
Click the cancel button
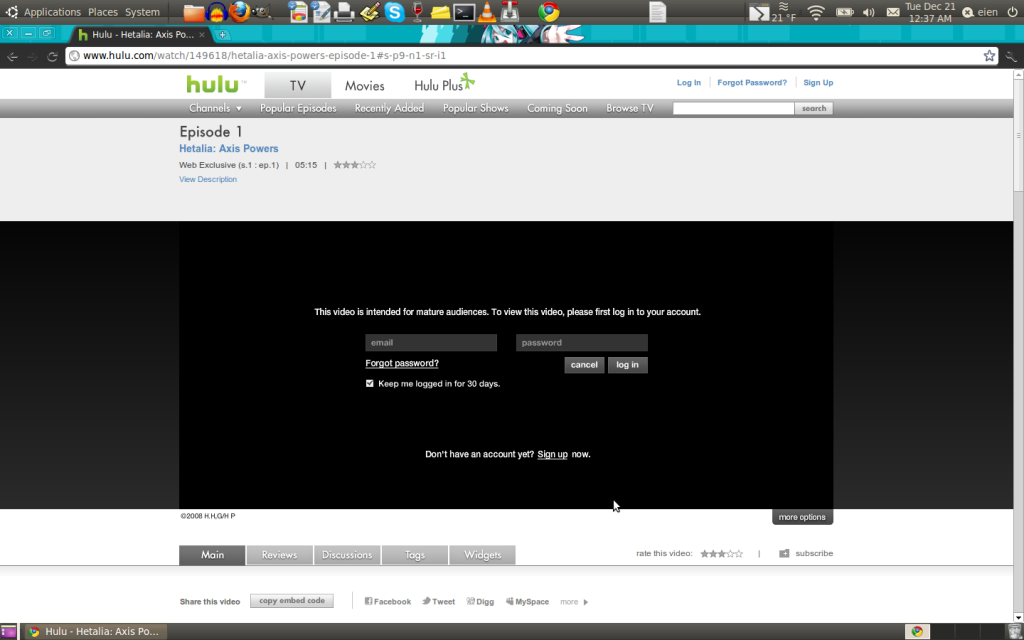click(584, 364)
